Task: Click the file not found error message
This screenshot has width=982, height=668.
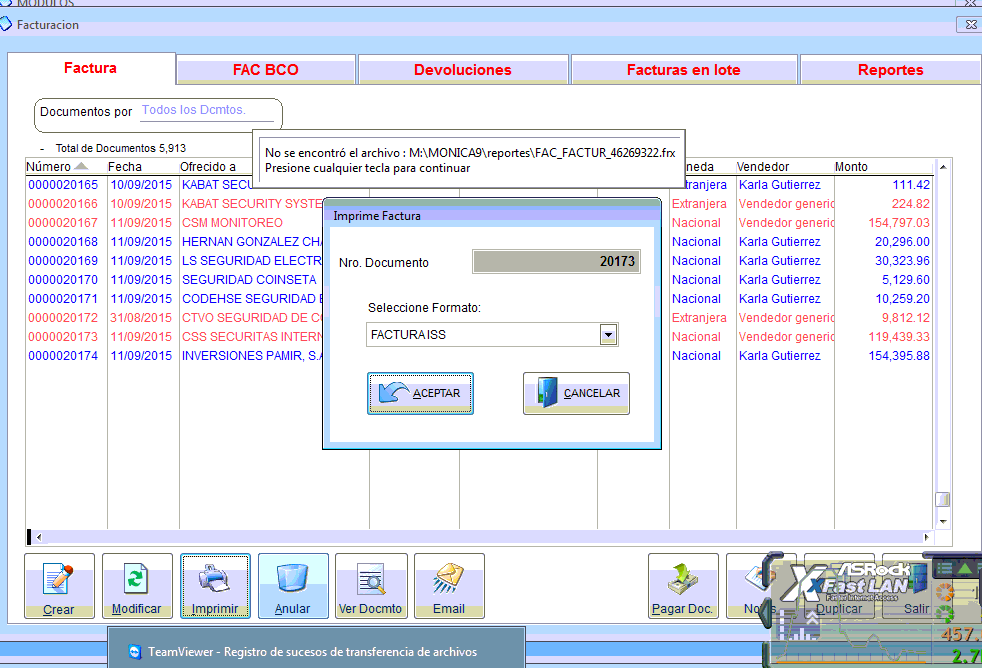Action: tap(470, 160)
